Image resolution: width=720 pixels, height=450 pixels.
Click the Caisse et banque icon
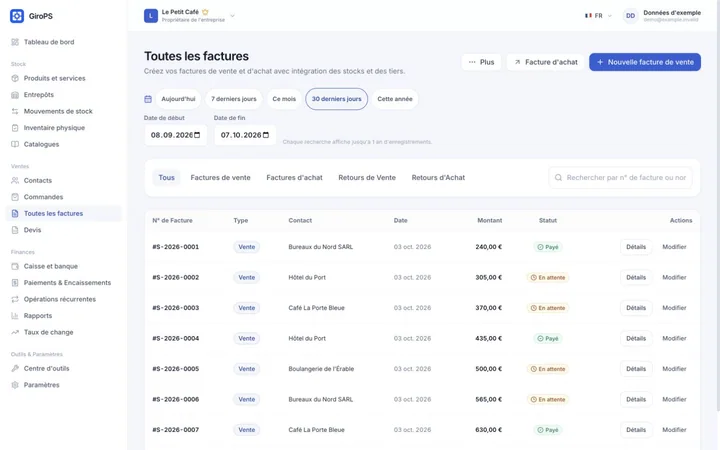[x=15, y=266]
